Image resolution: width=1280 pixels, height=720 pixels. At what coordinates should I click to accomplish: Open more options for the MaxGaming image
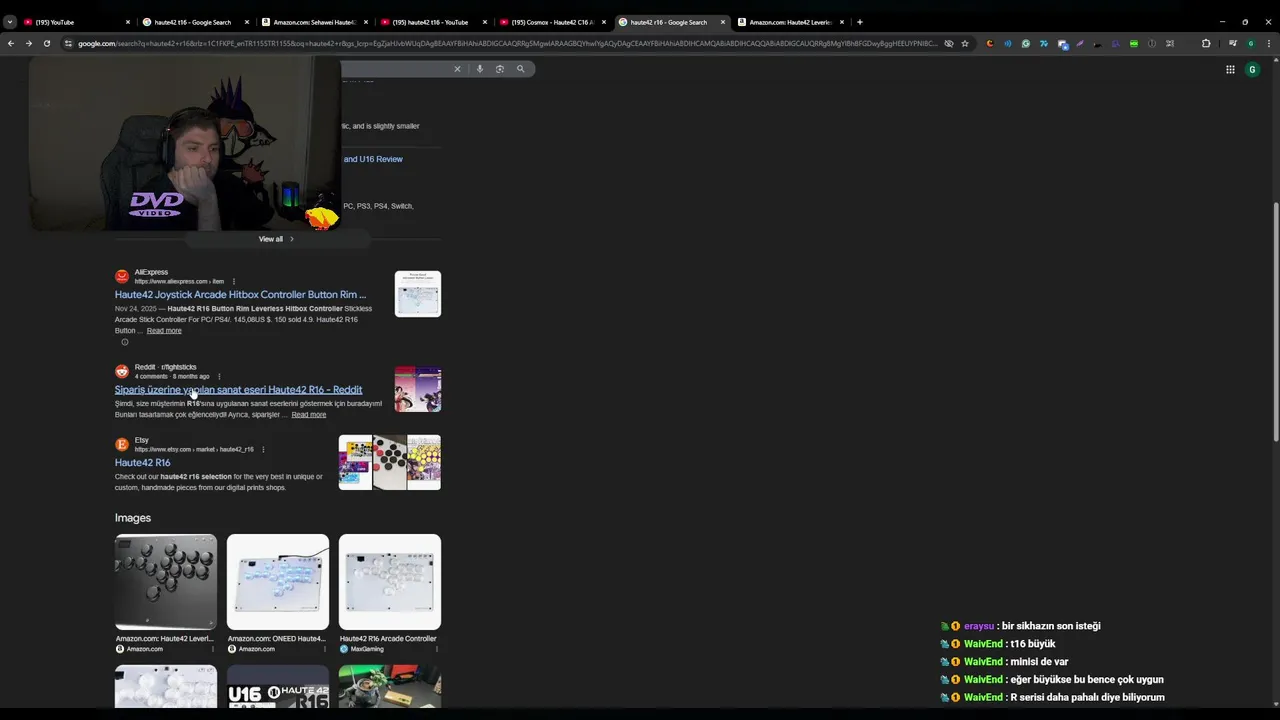click(437, 649)
